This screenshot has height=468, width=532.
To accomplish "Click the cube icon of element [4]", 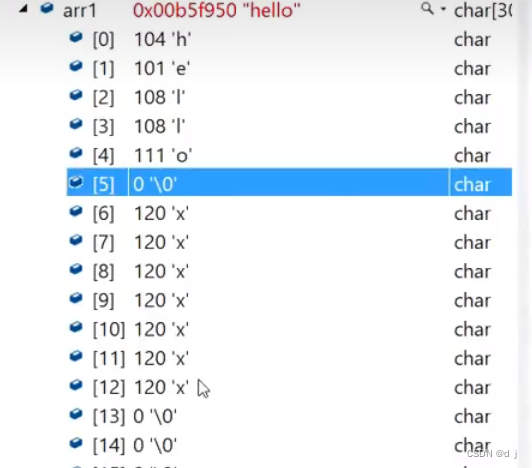I will click(x=76, y=153).
